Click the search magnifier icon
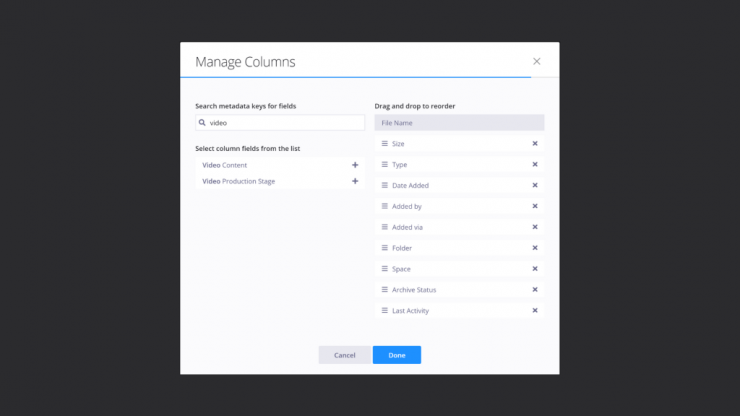This screenshot has height=416, width=740. click(x=203, y=123)
